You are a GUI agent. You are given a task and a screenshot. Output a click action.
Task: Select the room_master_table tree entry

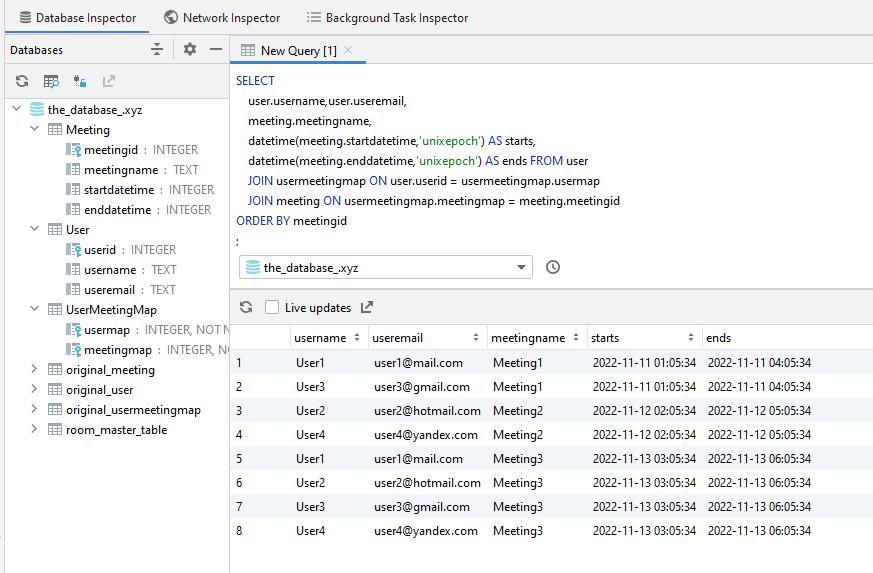click(116, 430)
